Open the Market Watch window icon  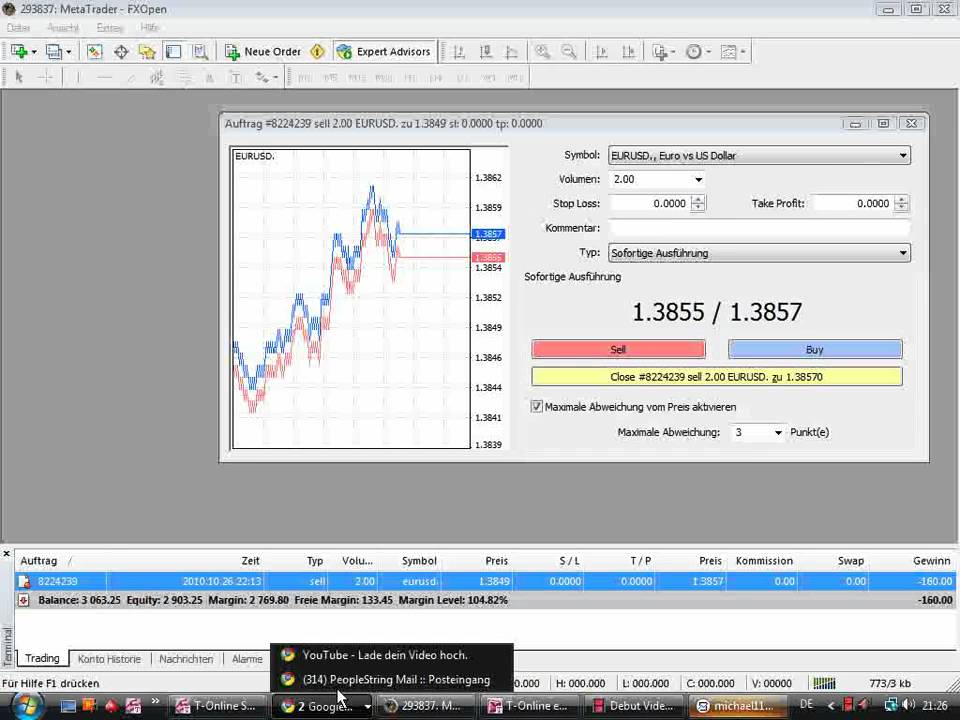coord(94,52)
